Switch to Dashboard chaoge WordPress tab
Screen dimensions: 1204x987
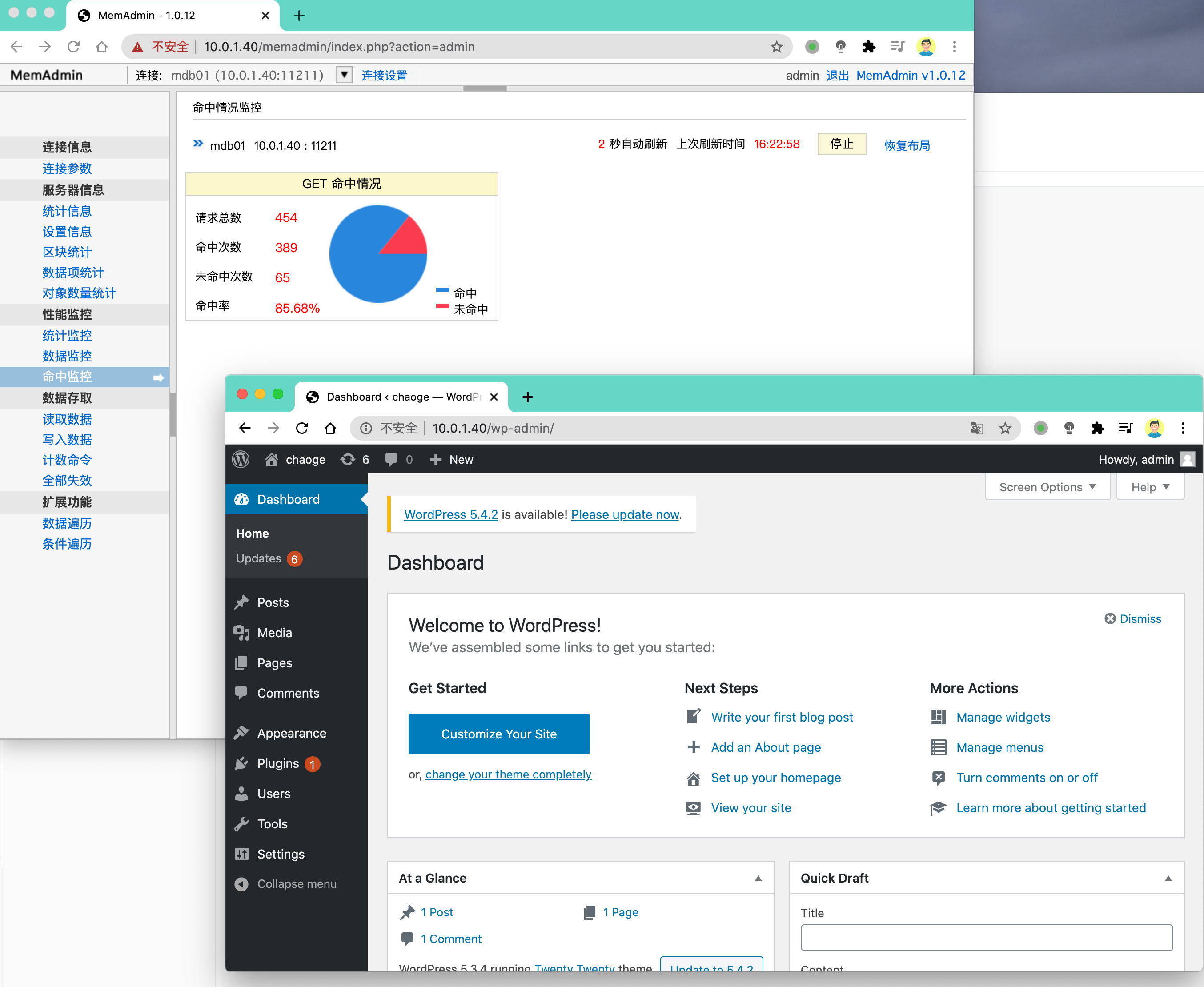point(401,397)
